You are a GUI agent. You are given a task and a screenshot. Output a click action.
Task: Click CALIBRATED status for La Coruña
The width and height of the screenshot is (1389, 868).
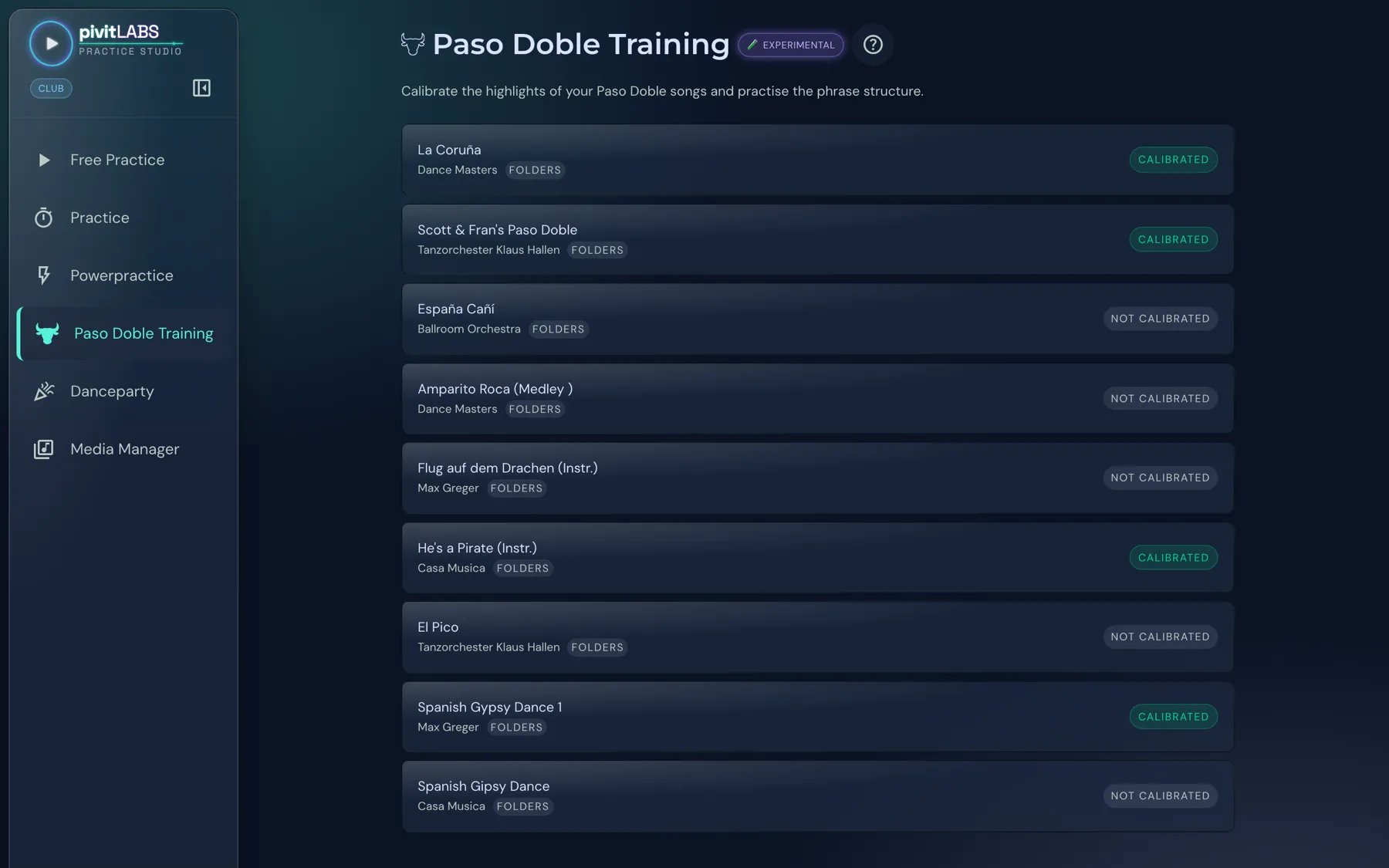pos(1174,160)
